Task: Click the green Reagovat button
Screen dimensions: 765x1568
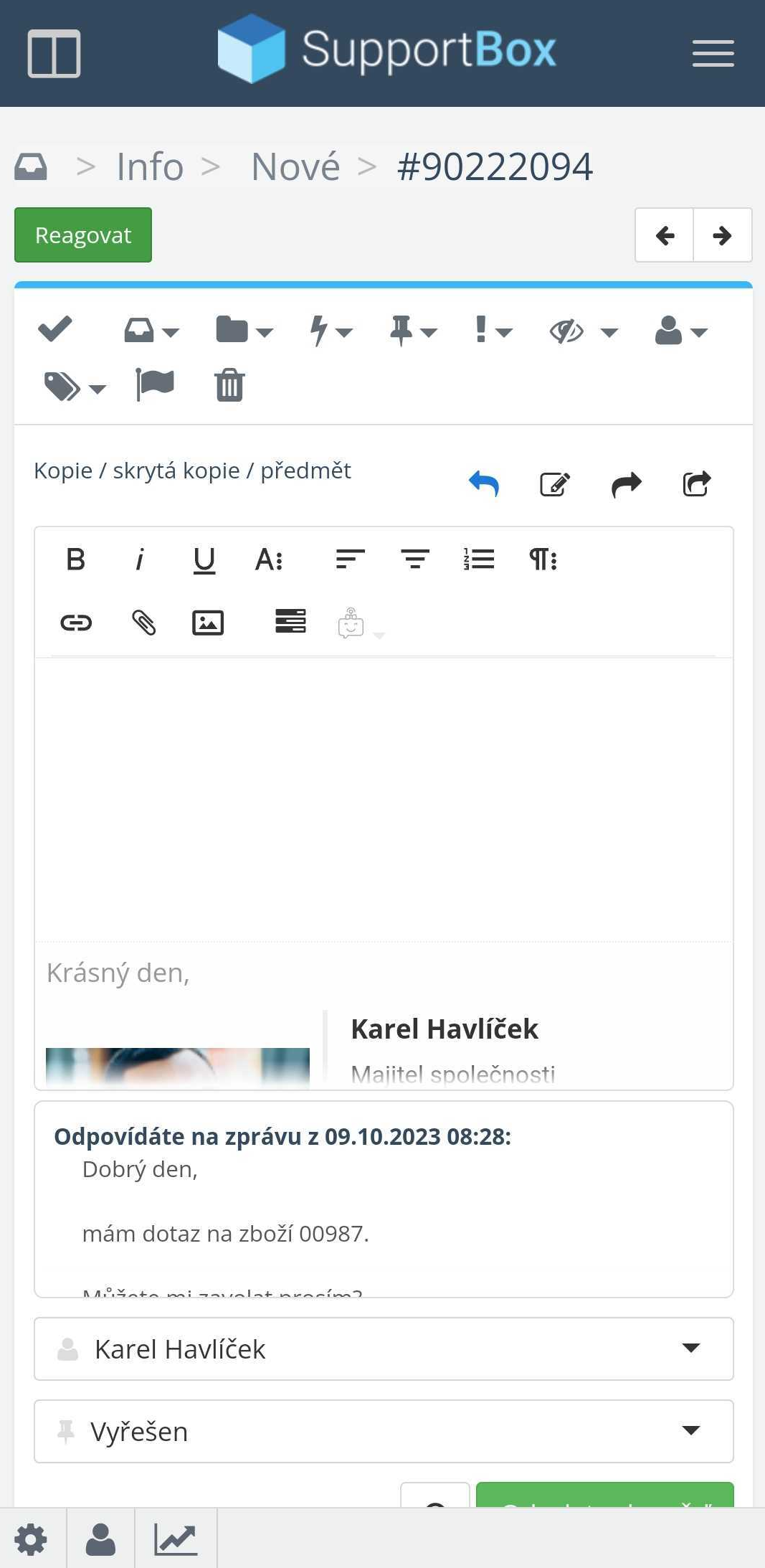Action: click(83, 235)
